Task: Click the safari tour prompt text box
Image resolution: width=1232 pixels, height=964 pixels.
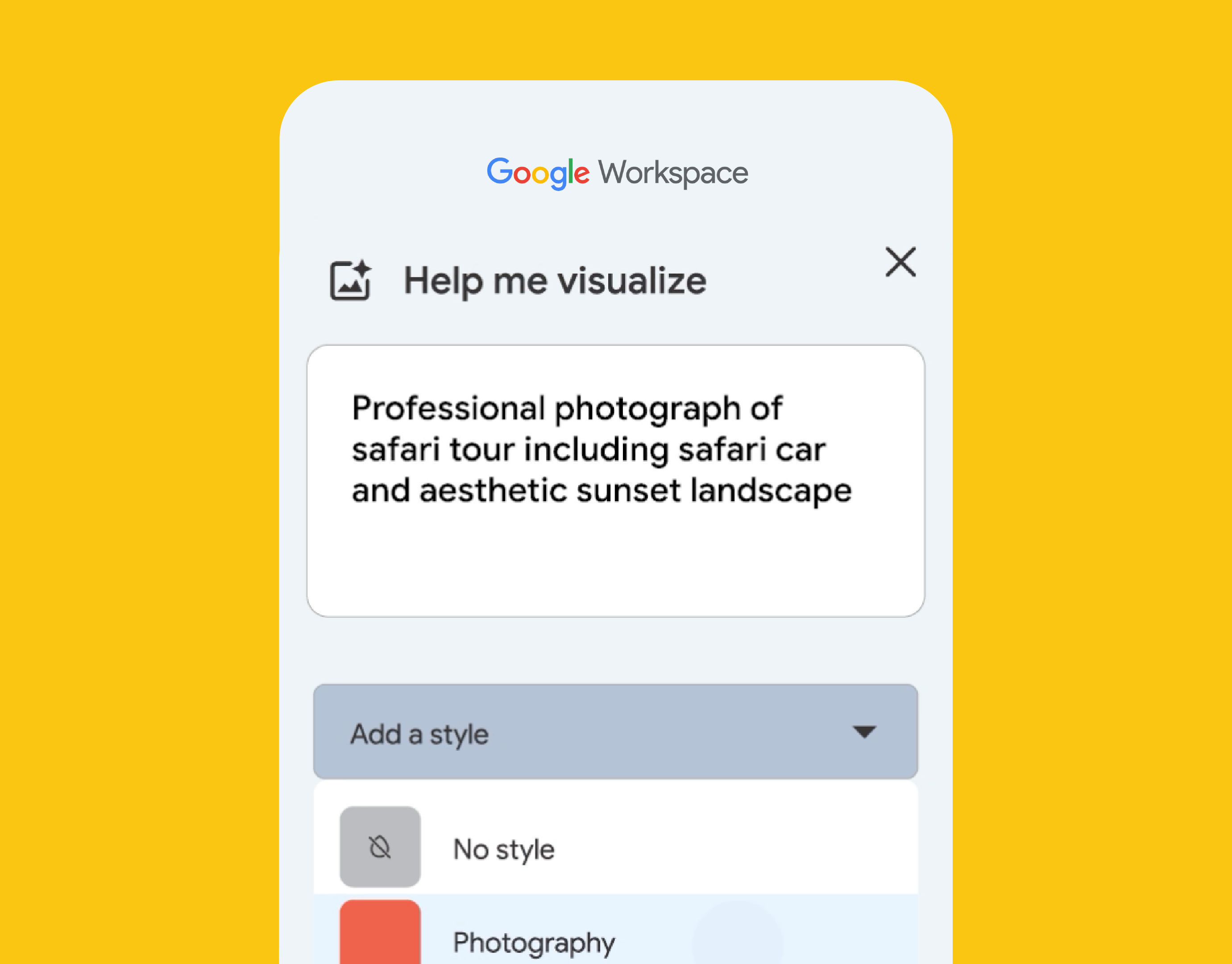Action: (x=615, y=481)
